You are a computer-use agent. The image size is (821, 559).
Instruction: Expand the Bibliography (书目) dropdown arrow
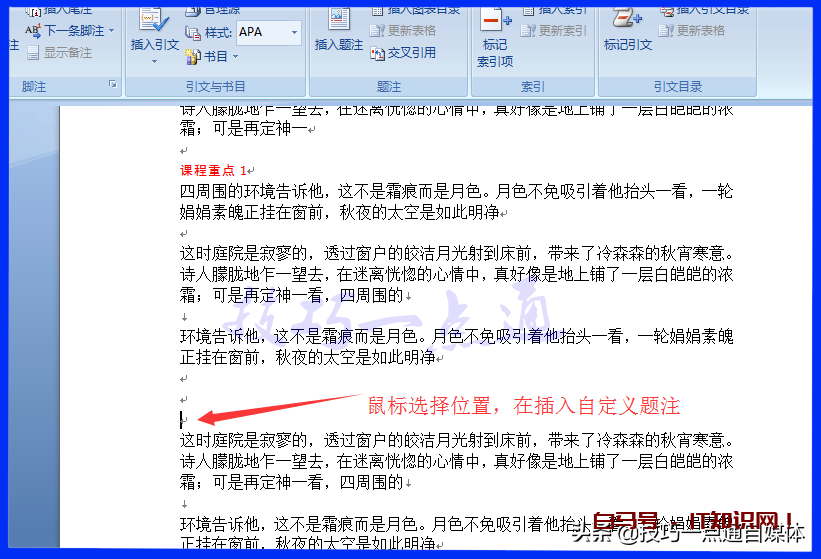235,58
